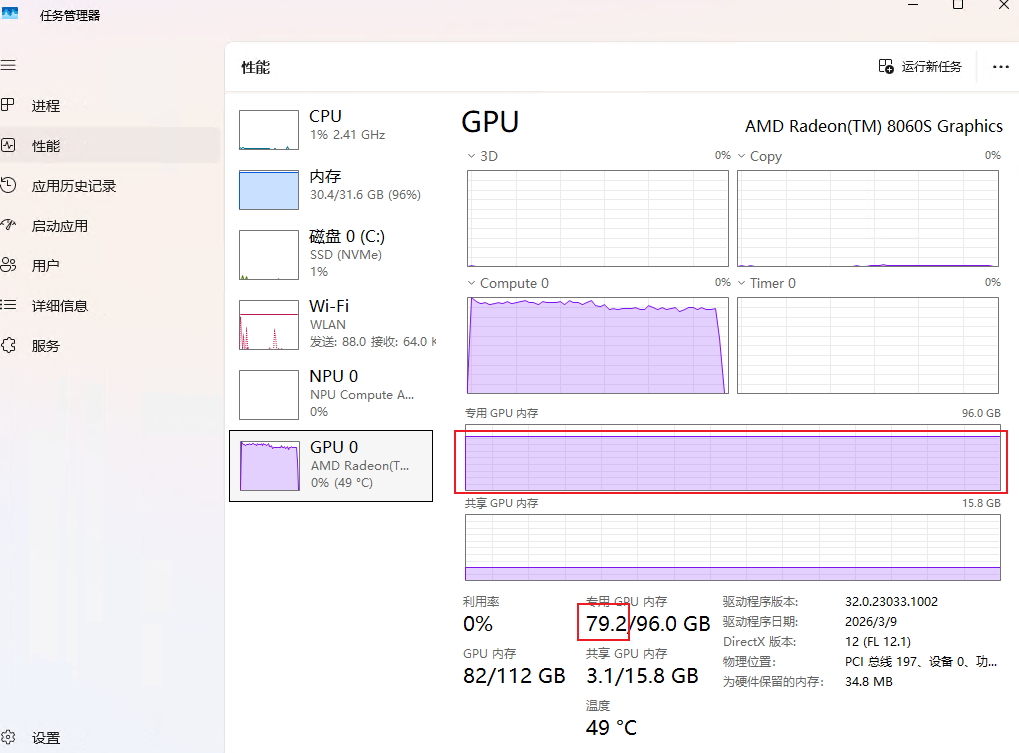Screen dimensions: 1019x753
Task: Select the 内存 (Memory) pane
Action: [331, 190]
